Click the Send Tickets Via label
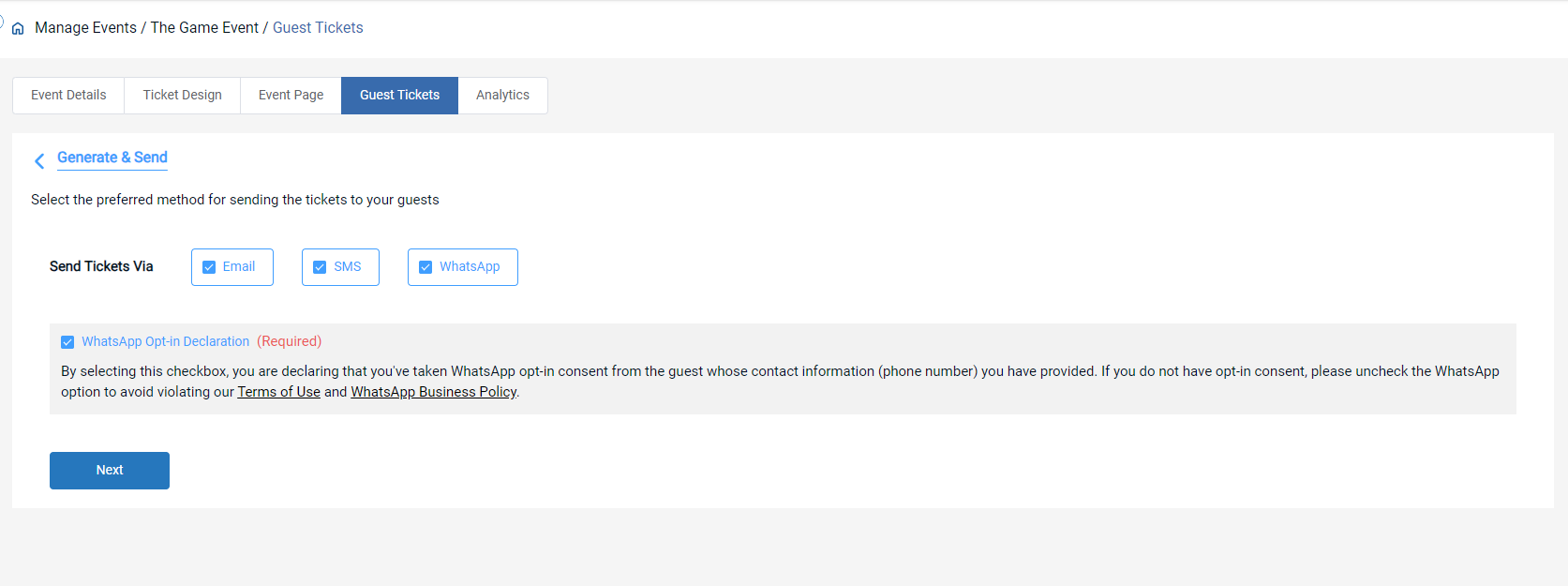Screen dimensions: 1568x586 [101, 266]
